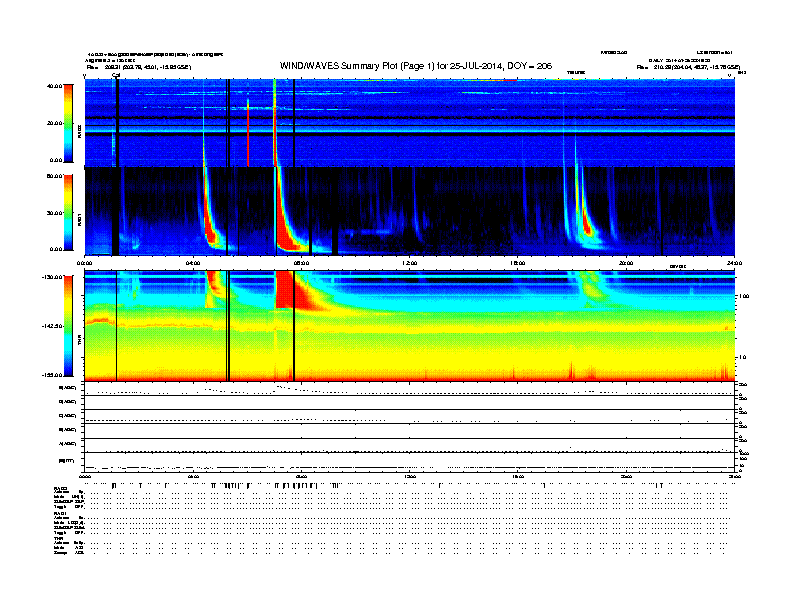The height and width of the screenshot is (612, 792).
Task: Click the Cal marker label above RAD2 panel
Action: coord(116,75)
